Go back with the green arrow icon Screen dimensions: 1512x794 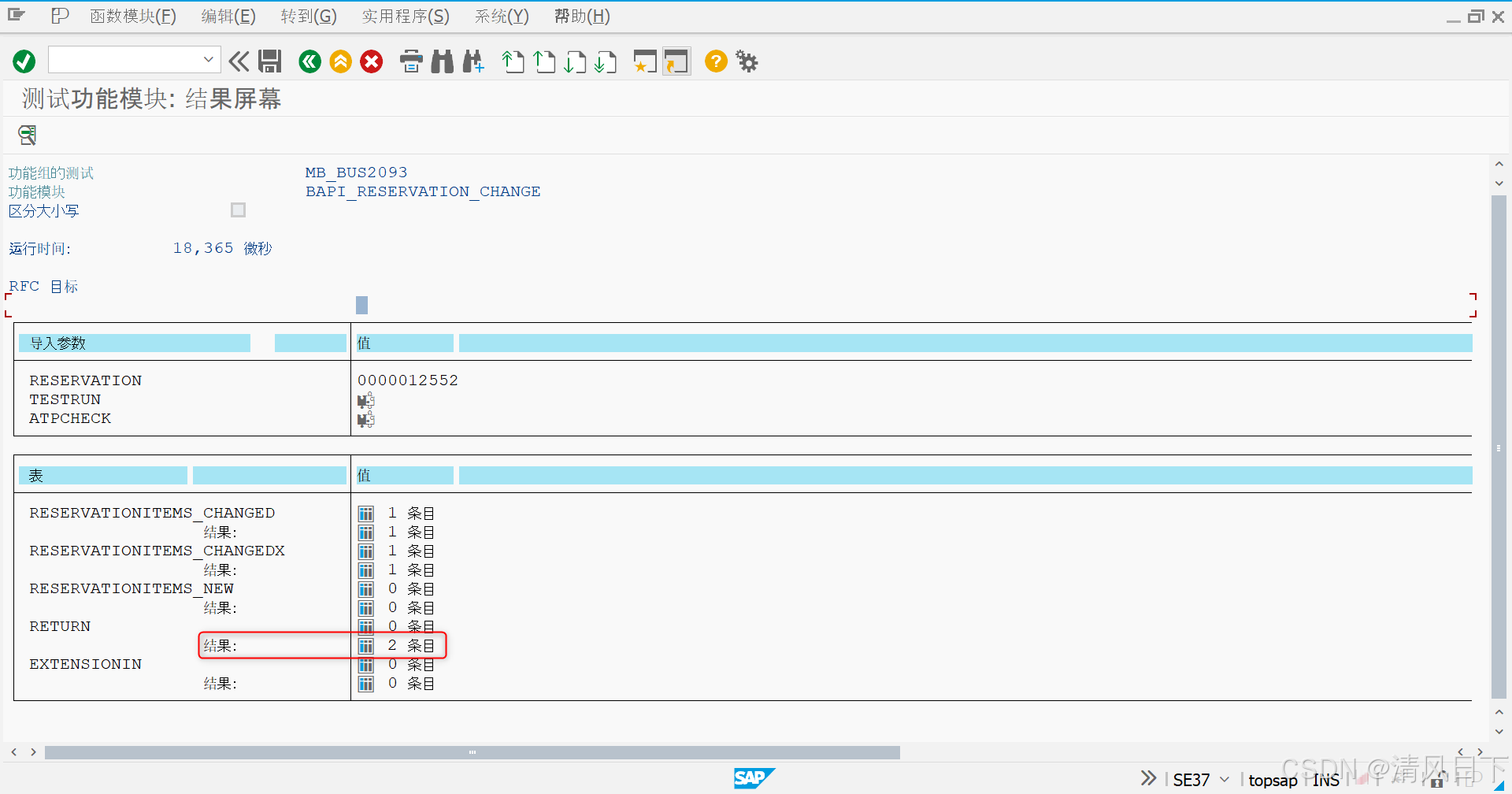click(x=309, y=61)
